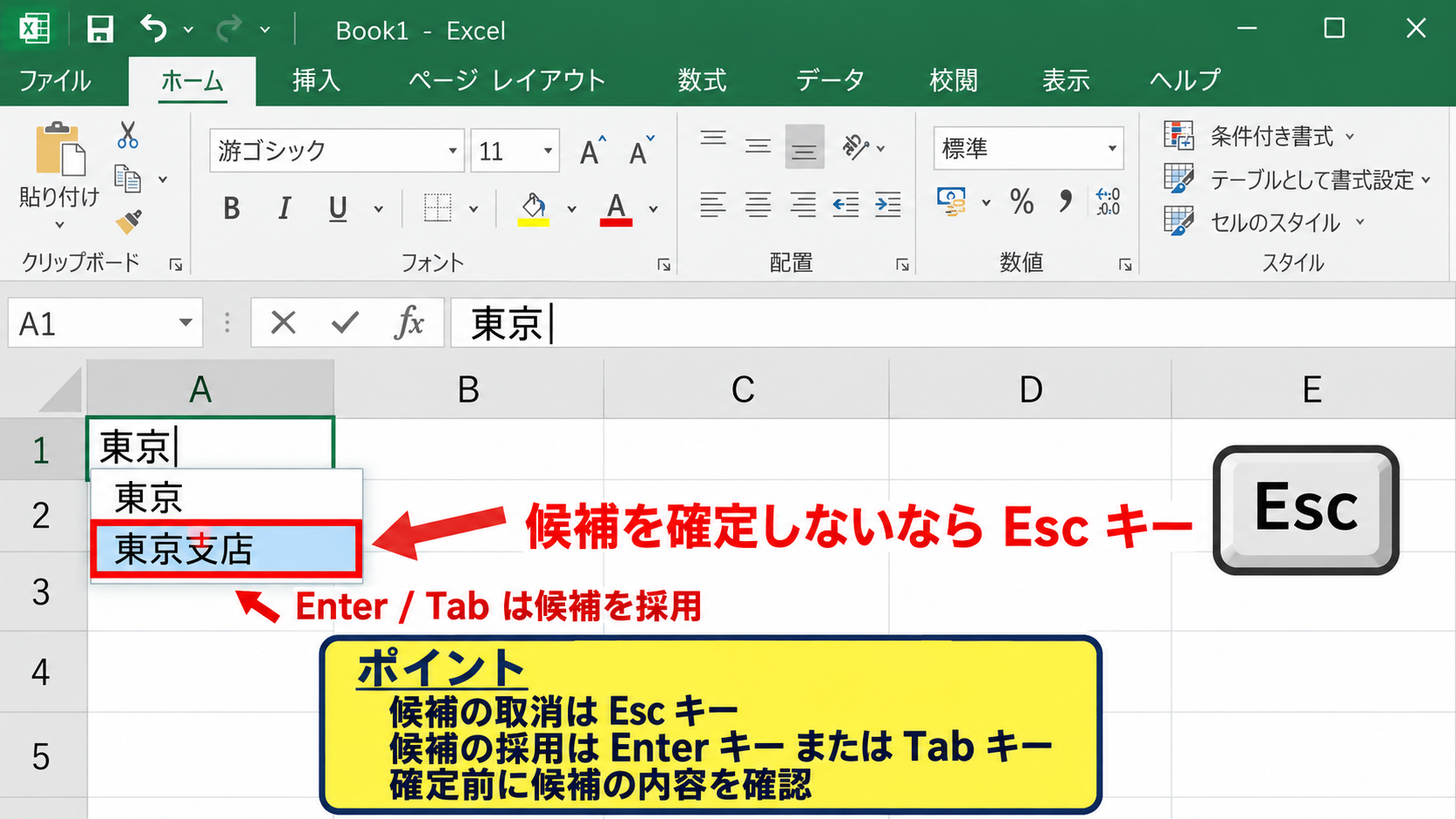1456x819 pixels.
Task: Click the Cut scissors icon
Action: (x=128, y=135)
